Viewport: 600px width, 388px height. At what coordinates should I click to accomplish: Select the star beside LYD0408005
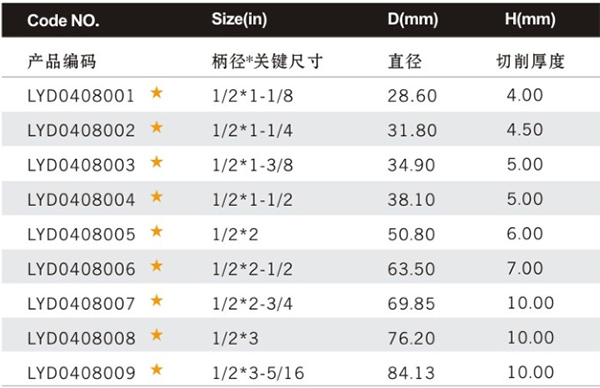click(157, 231)
